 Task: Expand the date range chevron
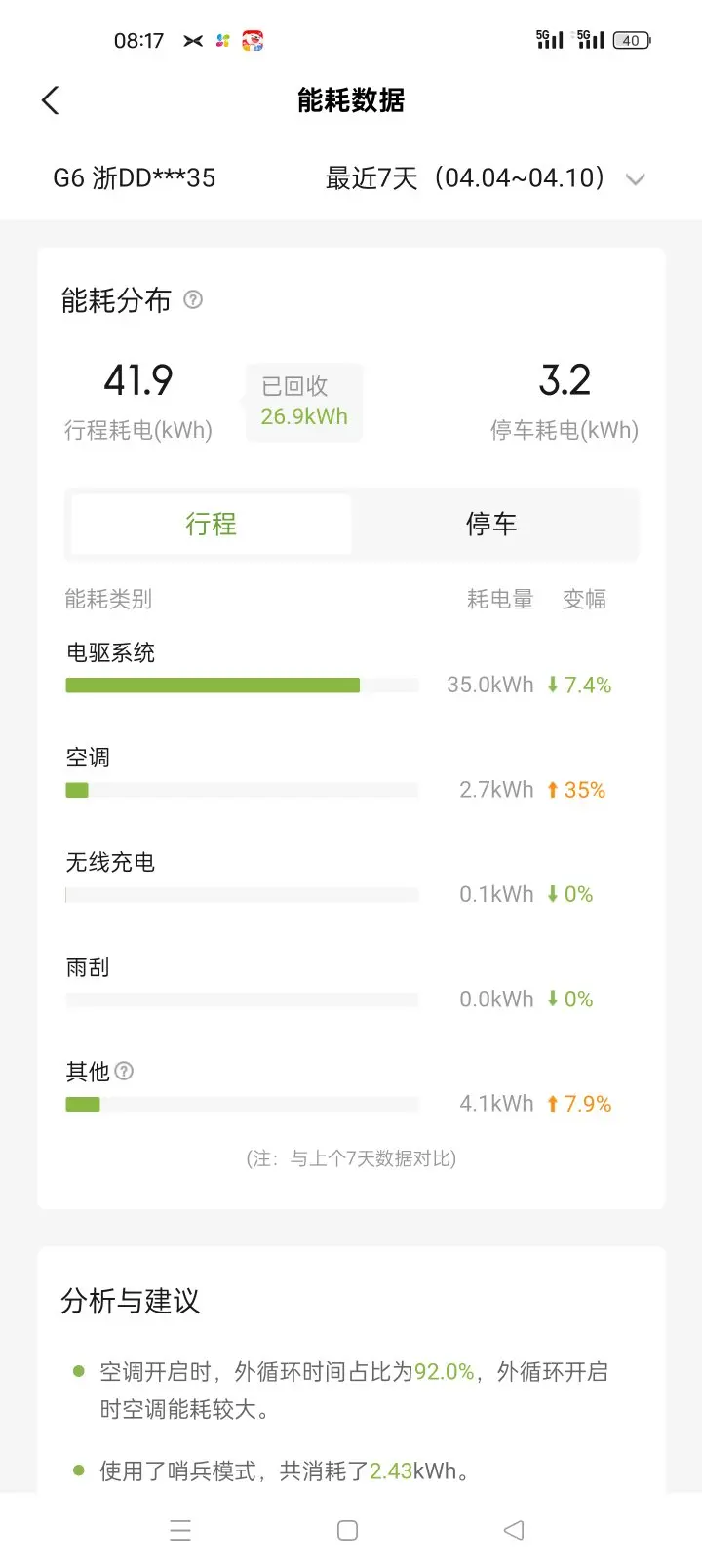coord(636,179)
